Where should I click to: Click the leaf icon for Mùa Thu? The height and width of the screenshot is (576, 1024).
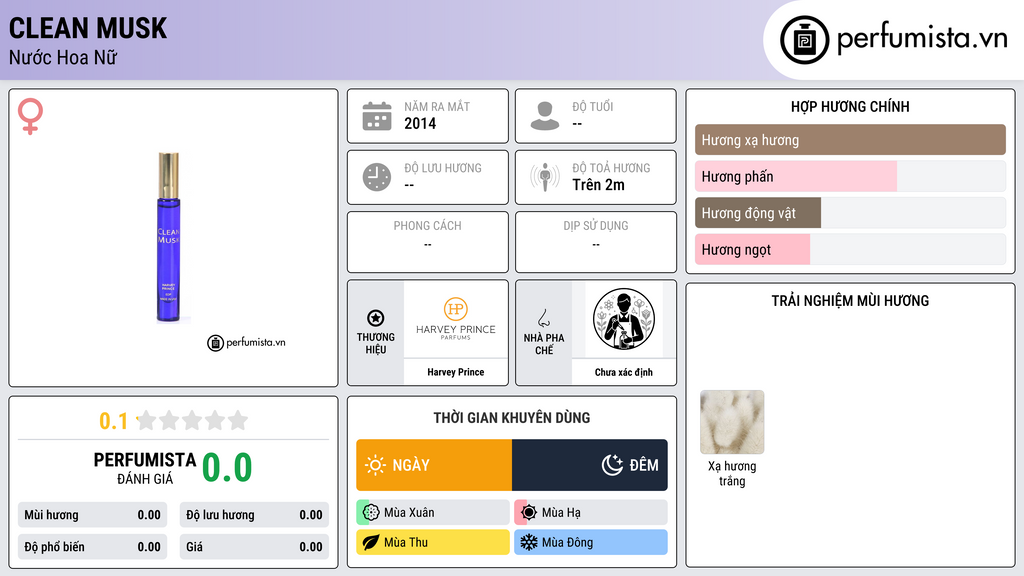(371, 542)
